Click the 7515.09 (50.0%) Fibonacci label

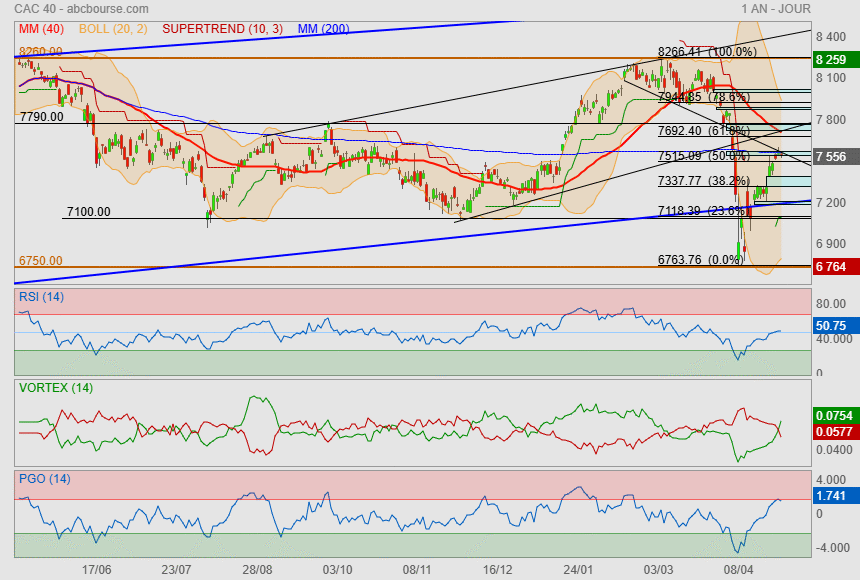click(x=704, y=156)
